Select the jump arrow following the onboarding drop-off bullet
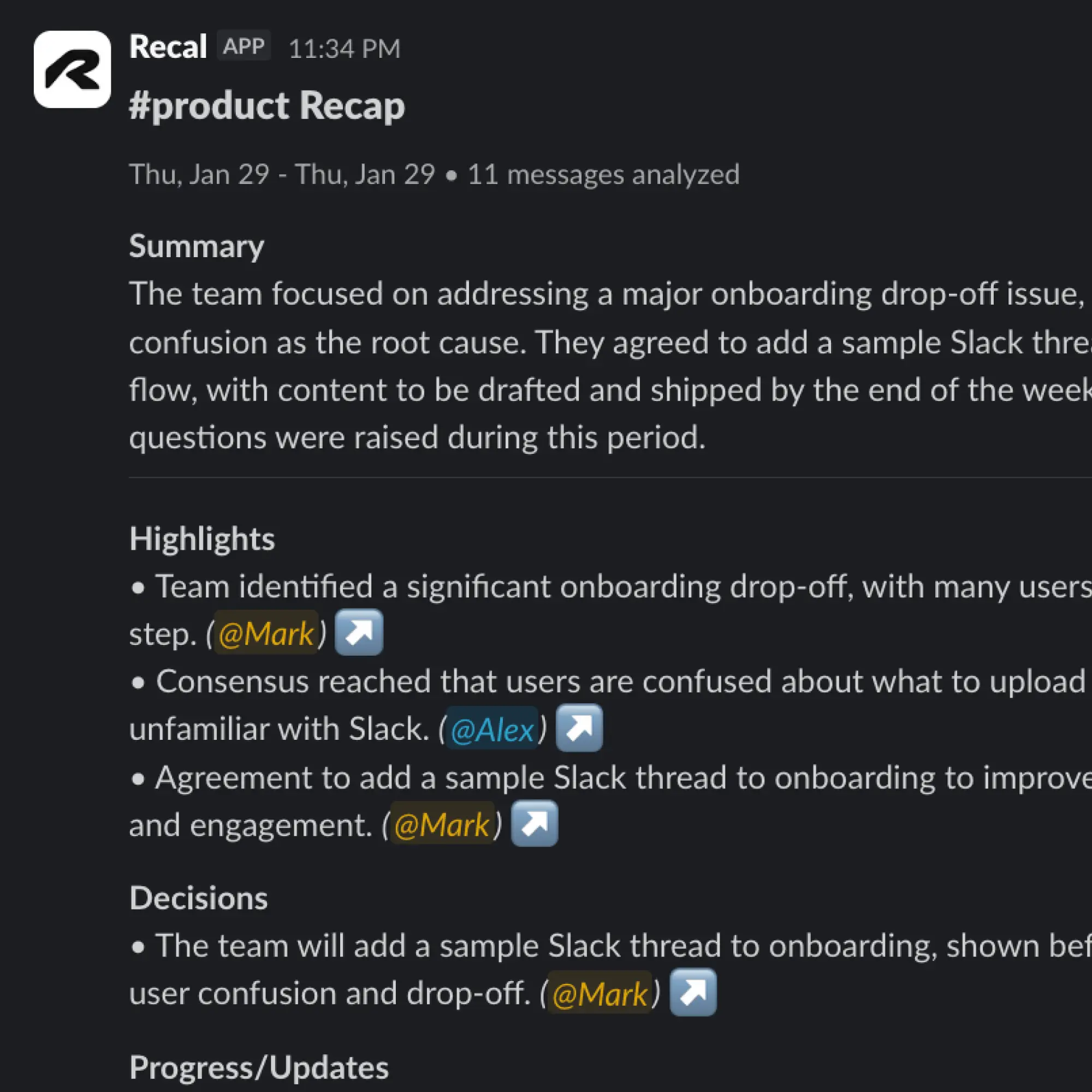Viewport: 1092px width, 1092px height. (x=358, y=632)
